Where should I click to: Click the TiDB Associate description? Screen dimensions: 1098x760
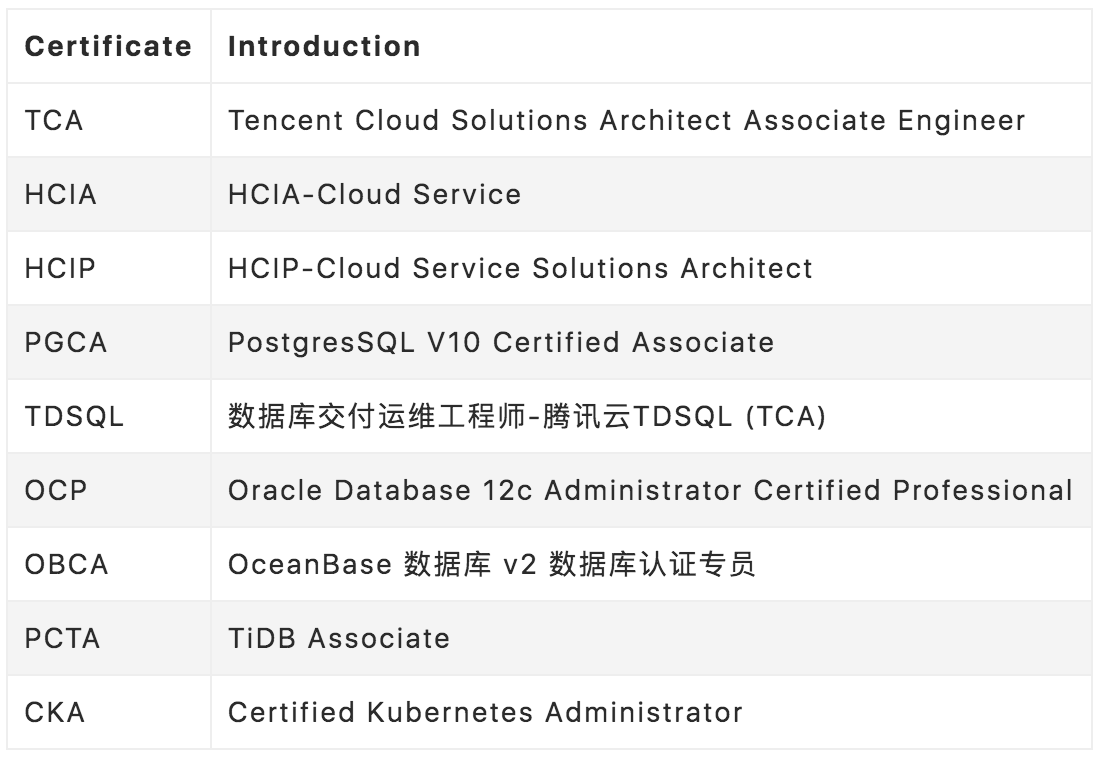tap(339, 638)
